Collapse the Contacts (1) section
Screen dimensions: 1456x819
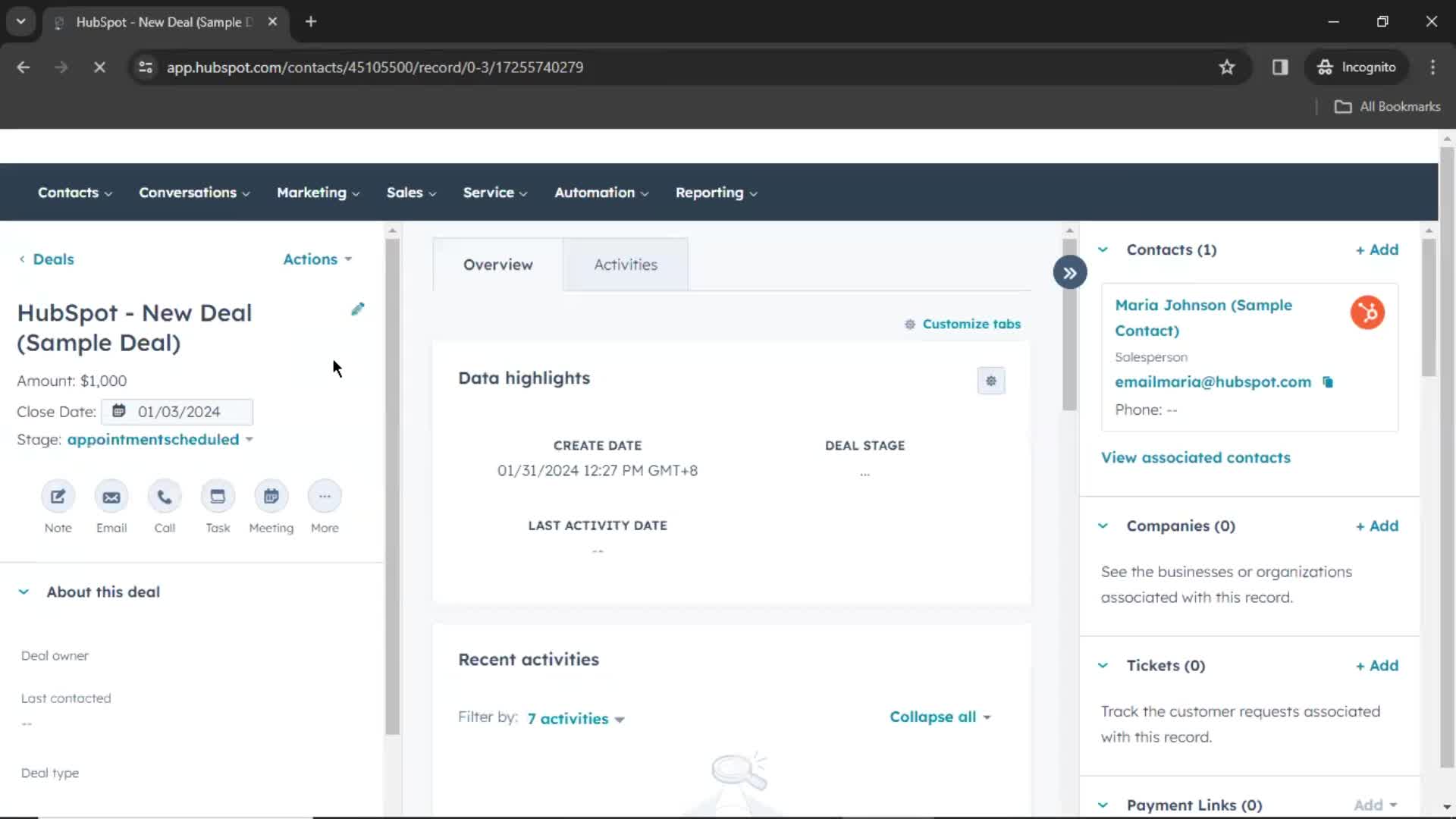[1103, 249]
